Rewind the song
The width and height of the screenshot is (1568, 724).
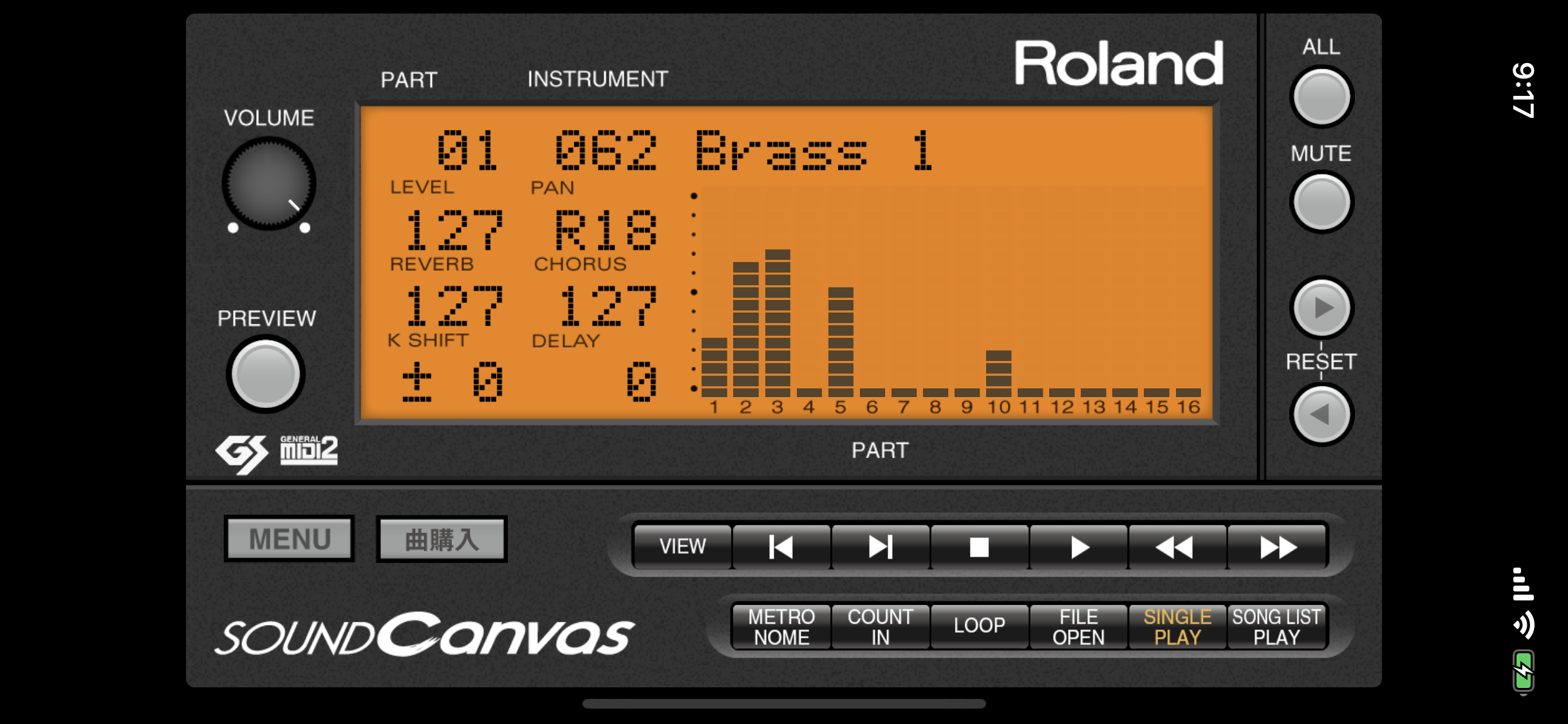pyautogui.click(x=1177, y=546)
